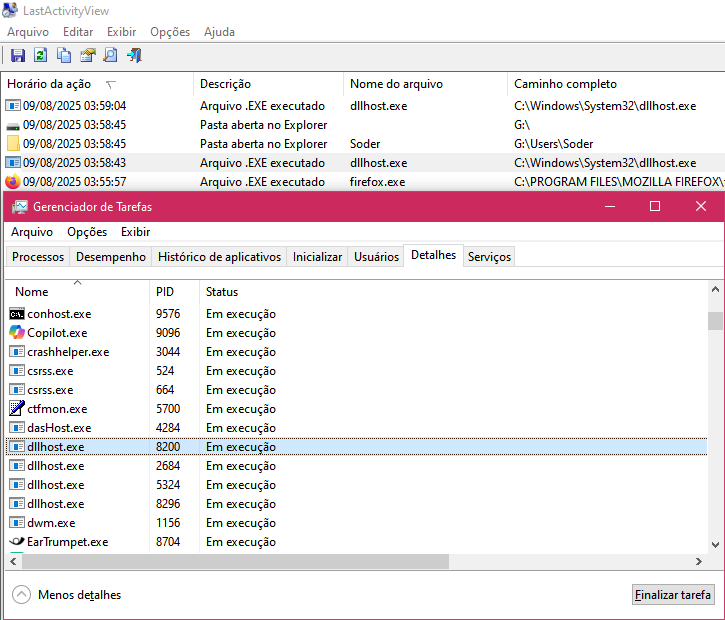Open Arquivo menu in LastActivityView
This screenshot has height=620, width=725.
coord(28,32)
